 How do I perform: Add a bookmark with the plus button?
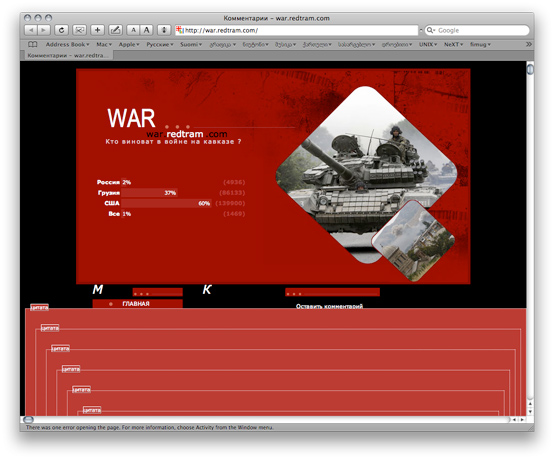coord(97,30)
